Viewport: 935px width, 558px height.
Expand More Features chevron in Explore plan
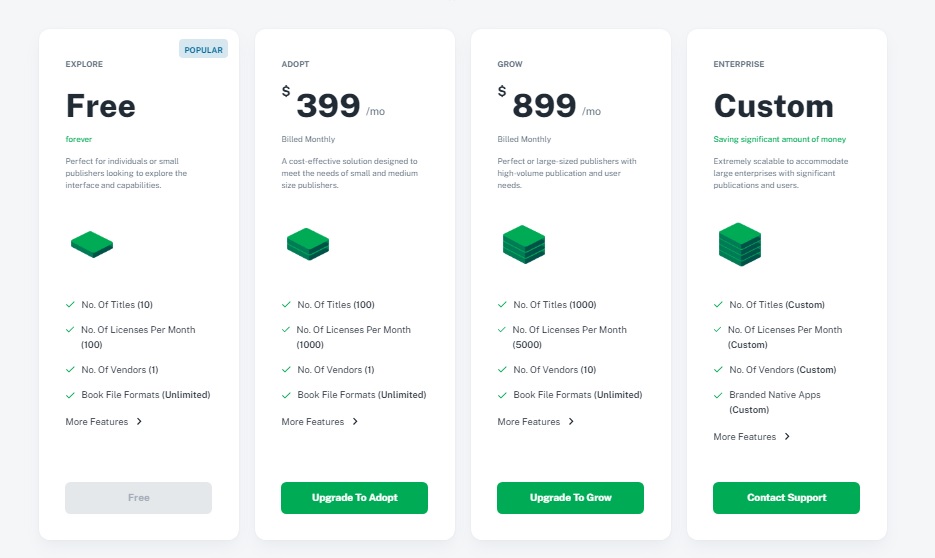click(139, 421)
